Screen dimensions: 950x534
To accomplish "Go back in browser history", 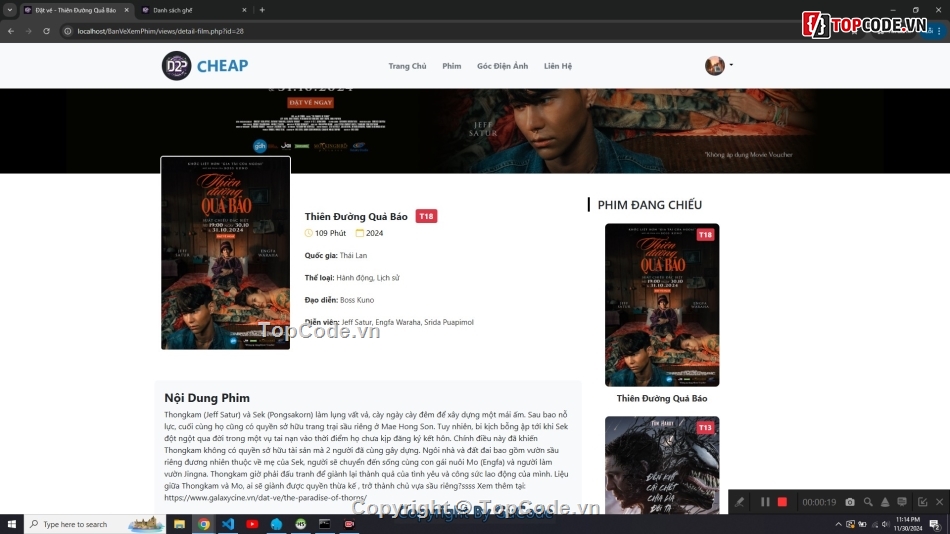I will (11, 31).
